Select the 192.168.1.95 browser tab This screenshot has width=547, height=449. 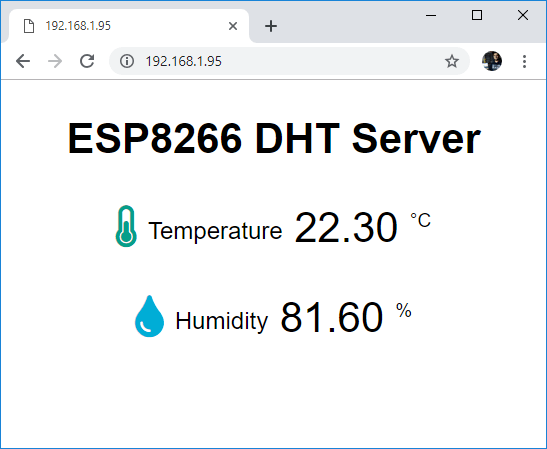128,26
